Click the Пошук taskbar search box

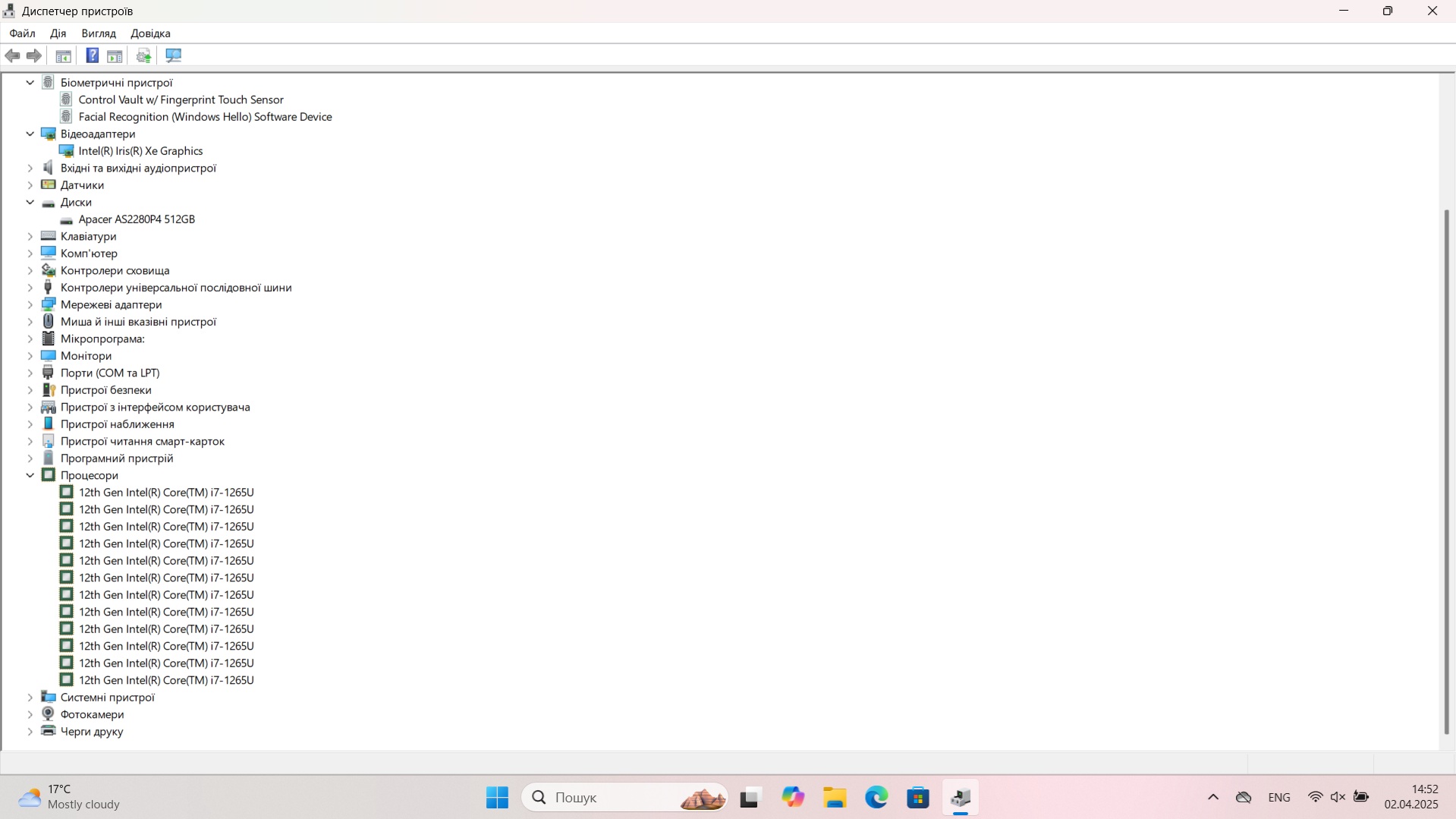point(625,797)
